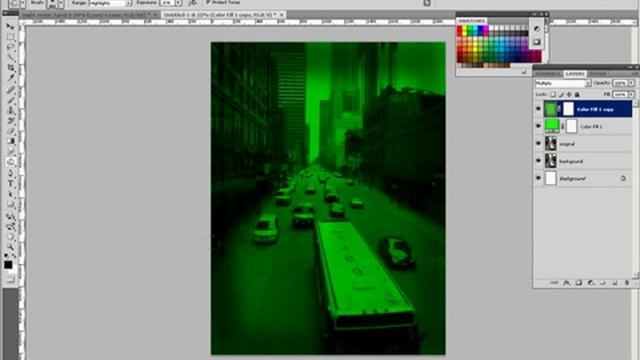Create a new layer in Layers panel
Image resolution: width=640 pixels, height=360 pixels.
(x=615, y=282)
